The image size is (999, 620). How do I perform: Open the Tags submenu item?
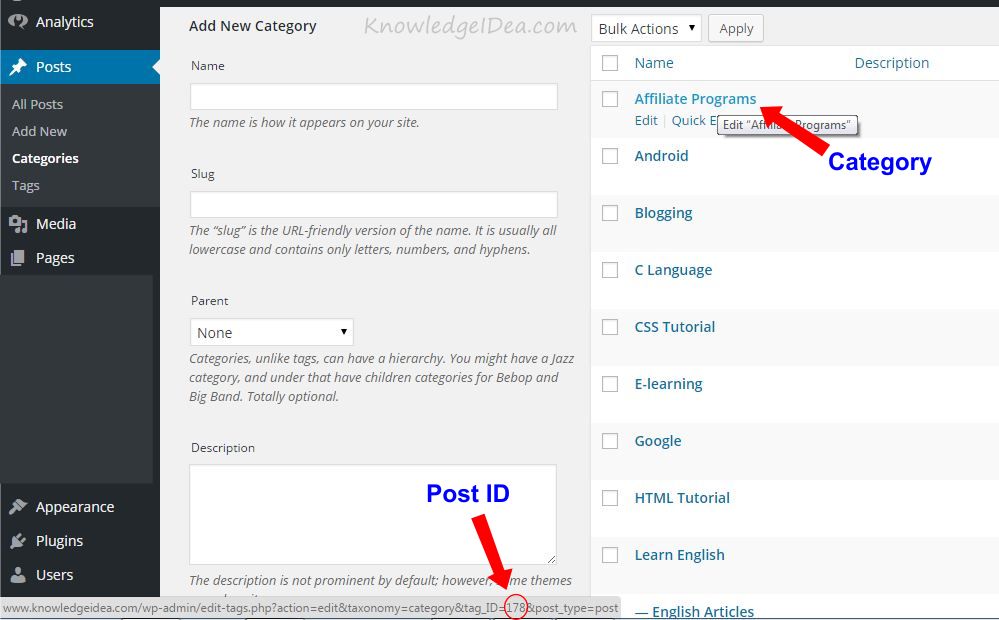25,185
